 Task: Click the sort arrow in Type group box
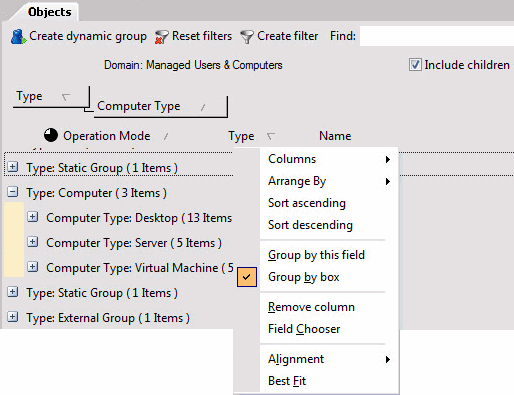click(x=66, y=97)
